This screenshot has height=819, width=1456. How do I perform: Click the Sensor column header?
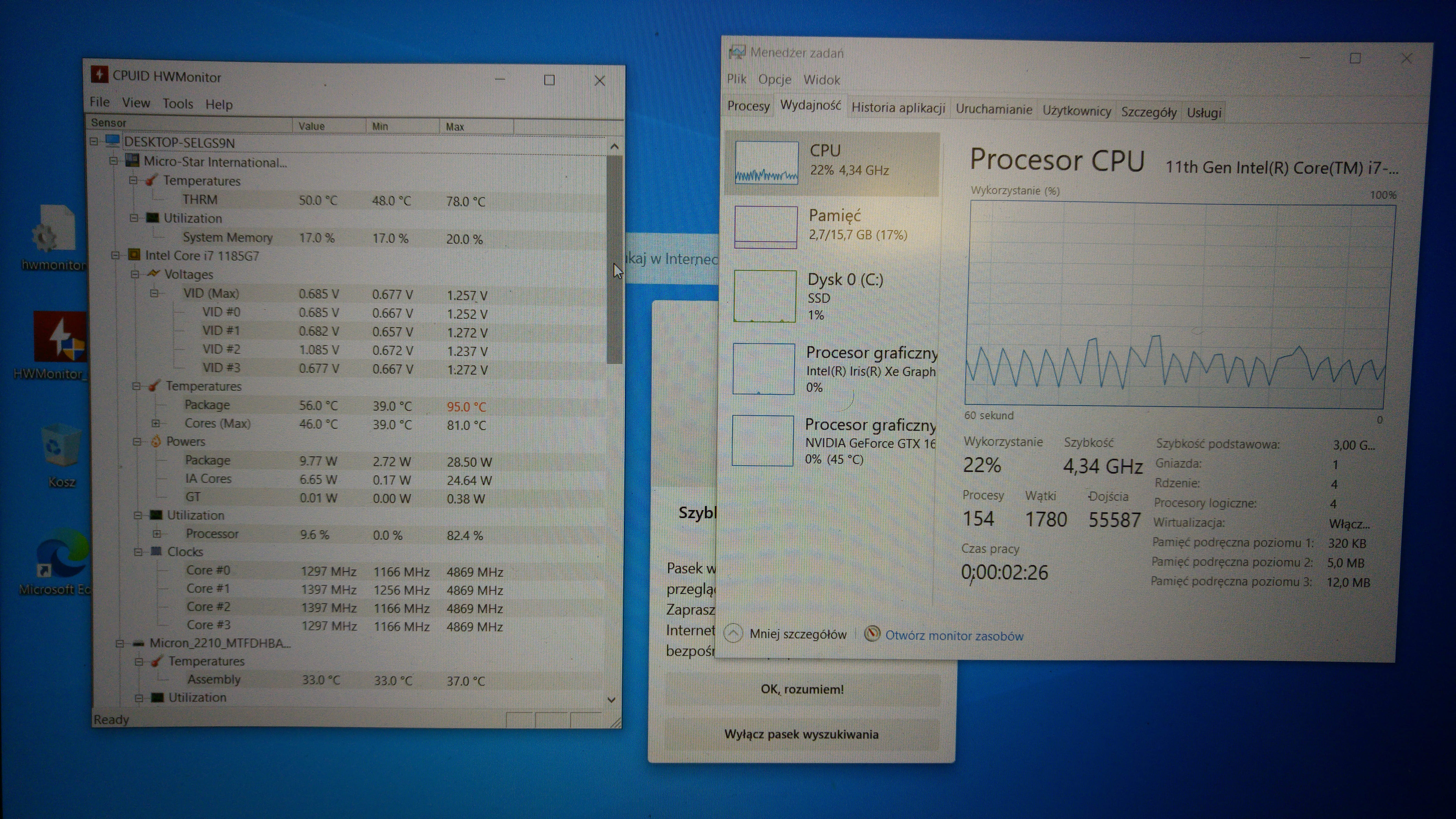(189, 123)
